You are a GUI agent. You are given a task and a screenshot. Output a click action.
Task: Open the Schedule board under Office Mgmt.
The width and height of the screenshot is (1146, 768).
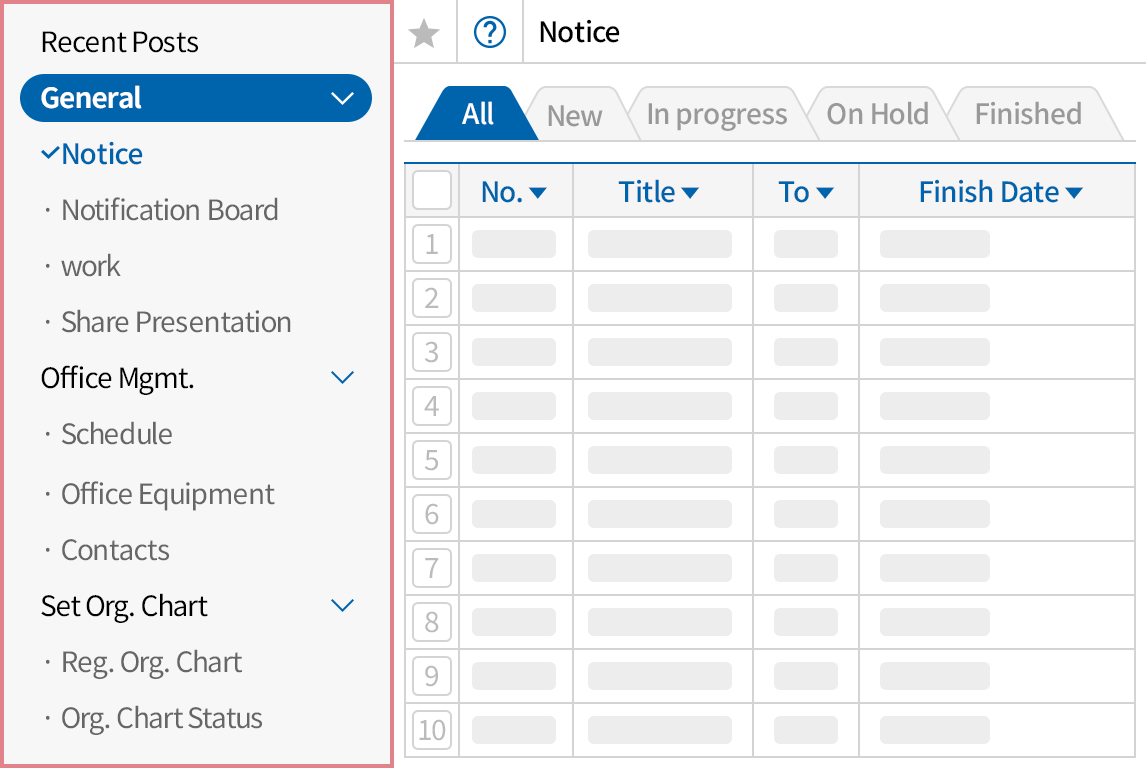117,434
